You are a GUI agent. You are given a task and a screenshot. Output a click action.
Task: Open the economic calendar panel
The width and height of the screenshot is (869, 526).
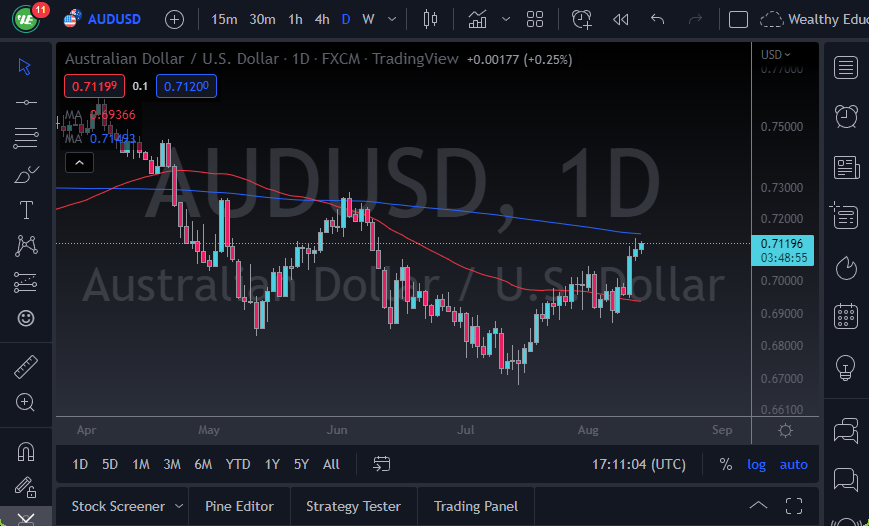click(x=846, y=317)
